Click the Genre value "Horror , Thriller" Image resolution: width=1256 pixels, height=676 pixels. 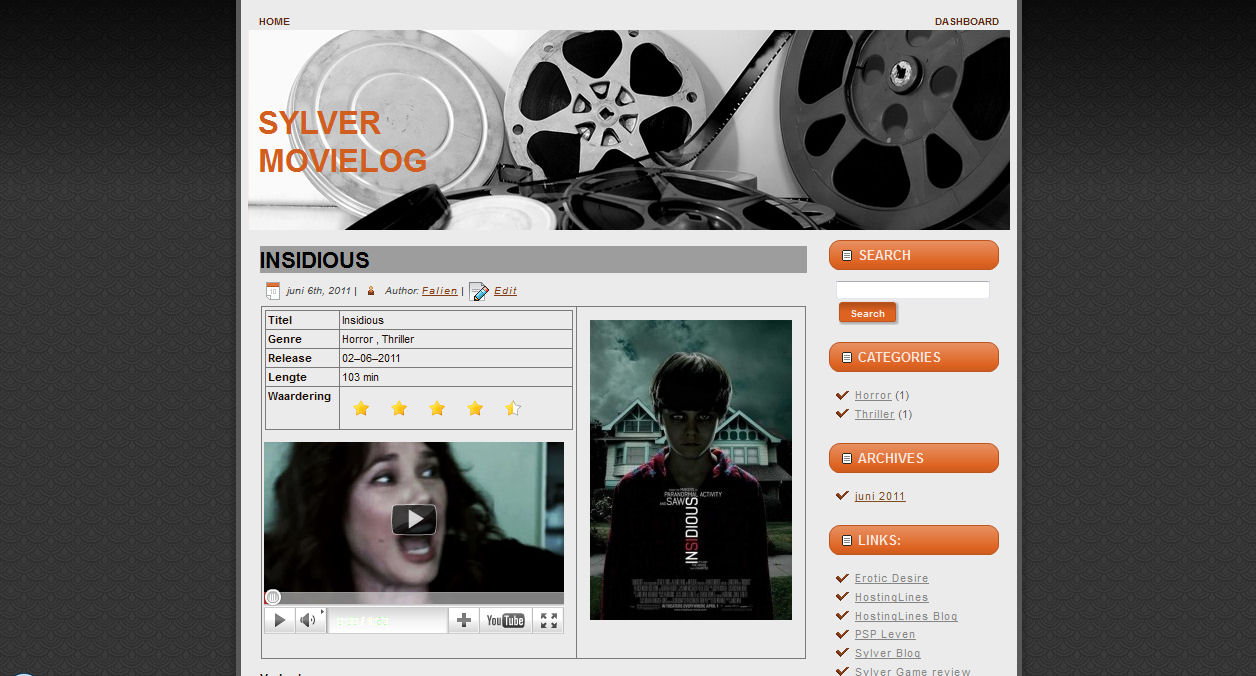click(378, 340)
